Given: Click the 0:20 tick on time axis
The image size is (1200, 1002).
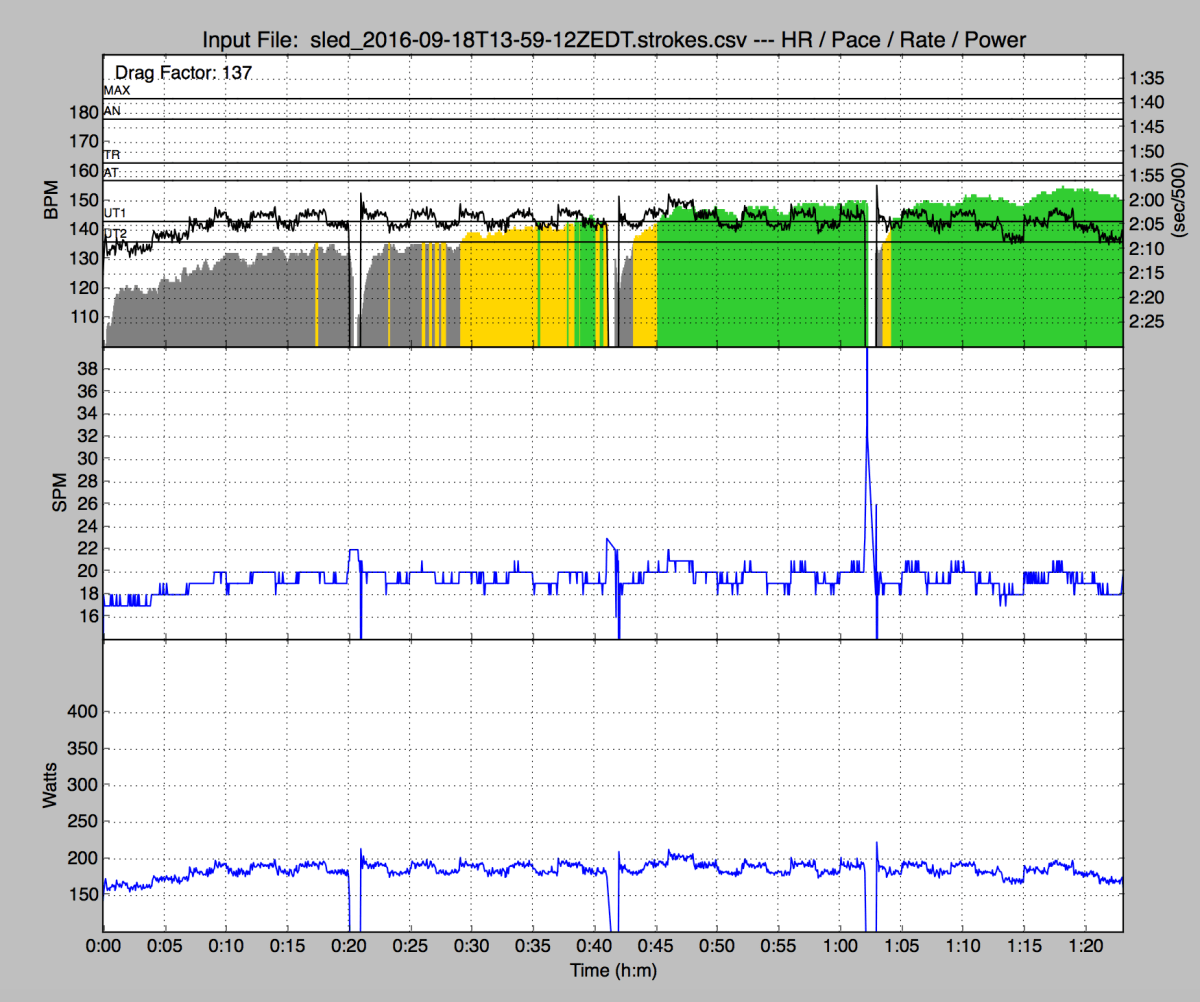Looking at the screenshot, I should [x=349, y=944].
